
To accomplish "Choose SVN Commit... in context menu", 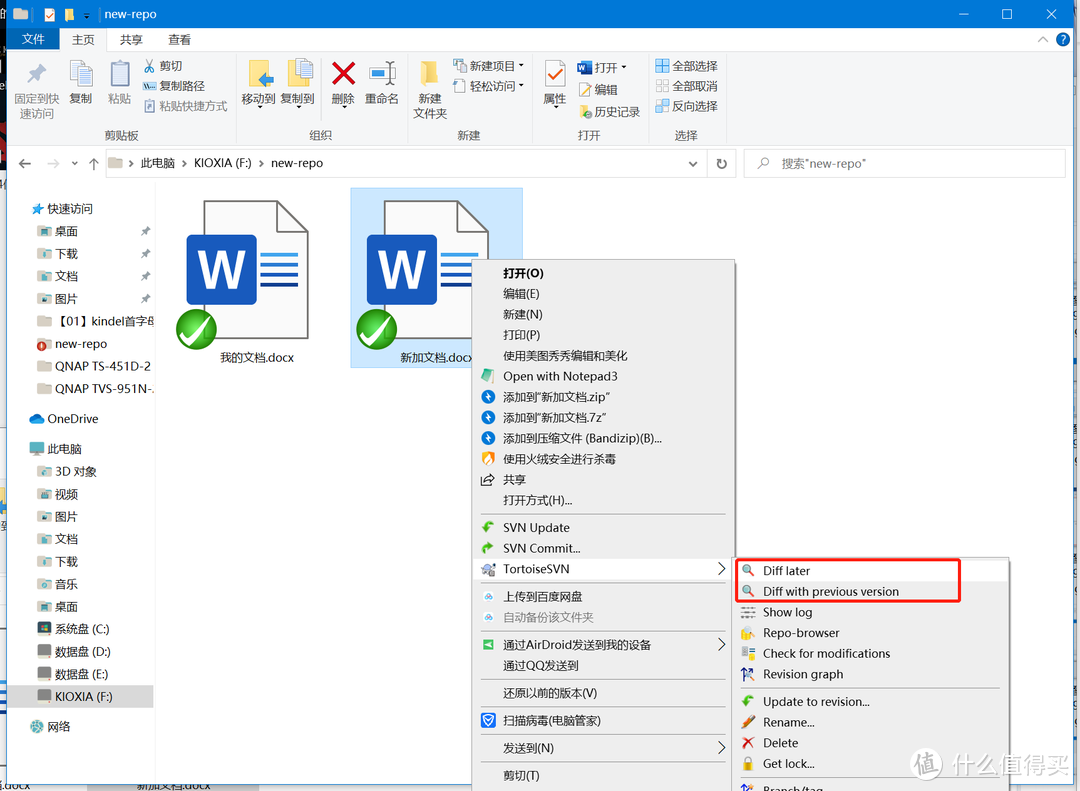I will click(603, 548).
